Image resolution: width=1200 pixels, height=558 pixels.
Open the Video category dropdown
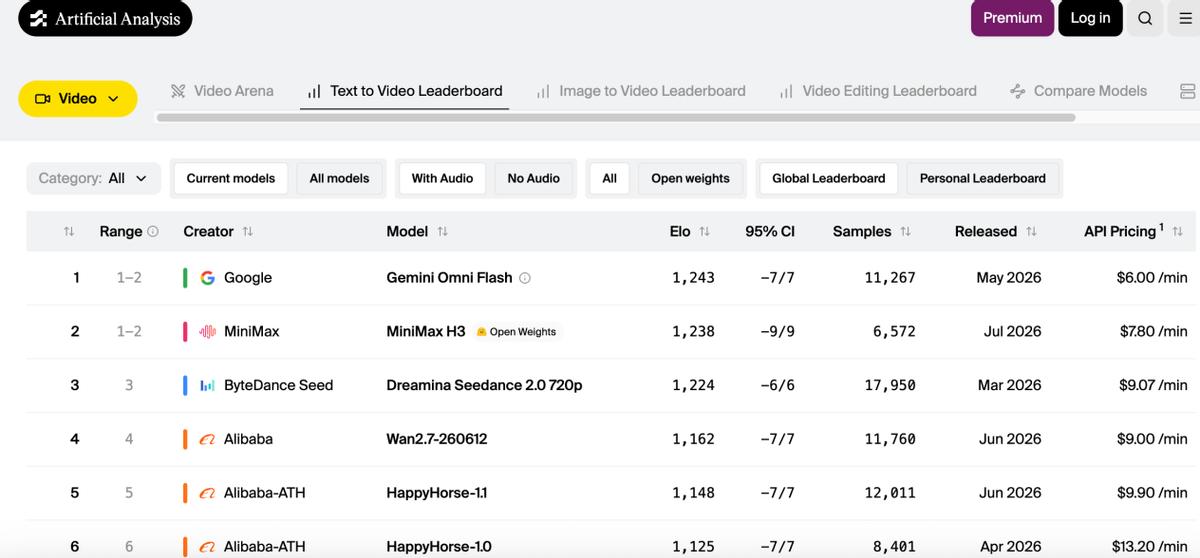(x=78, y=98)
